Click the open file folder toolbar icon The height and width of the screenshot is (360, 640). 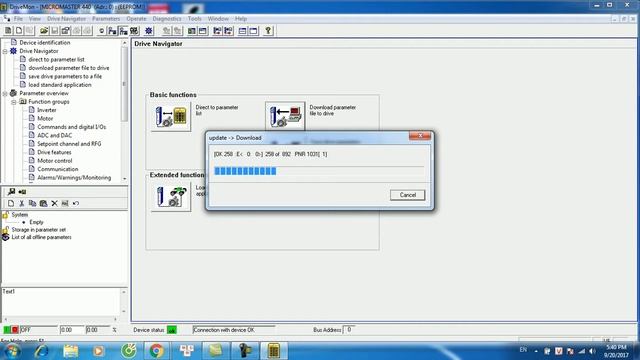pos(44,31)
